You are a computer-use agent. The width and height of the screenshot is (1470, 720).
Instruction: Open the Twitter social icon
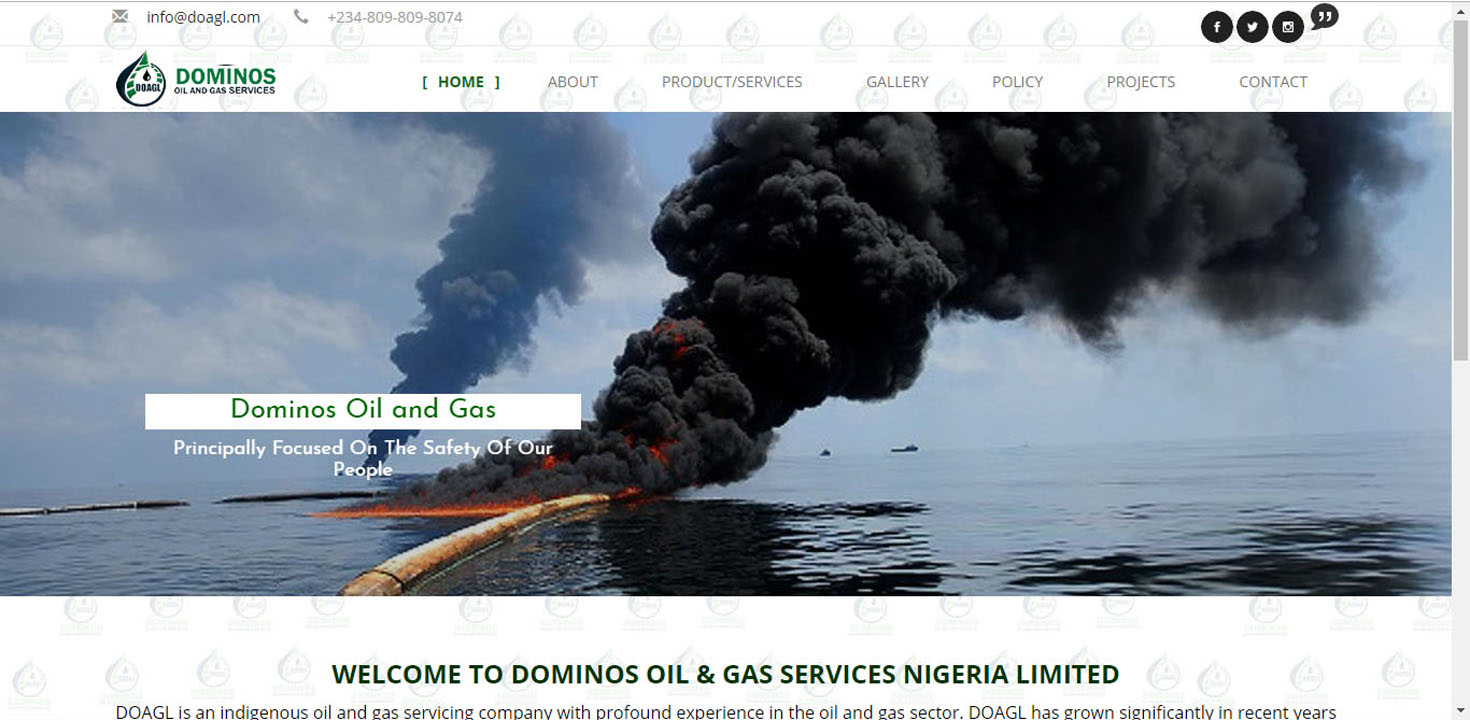click(x=1252, y=27)
